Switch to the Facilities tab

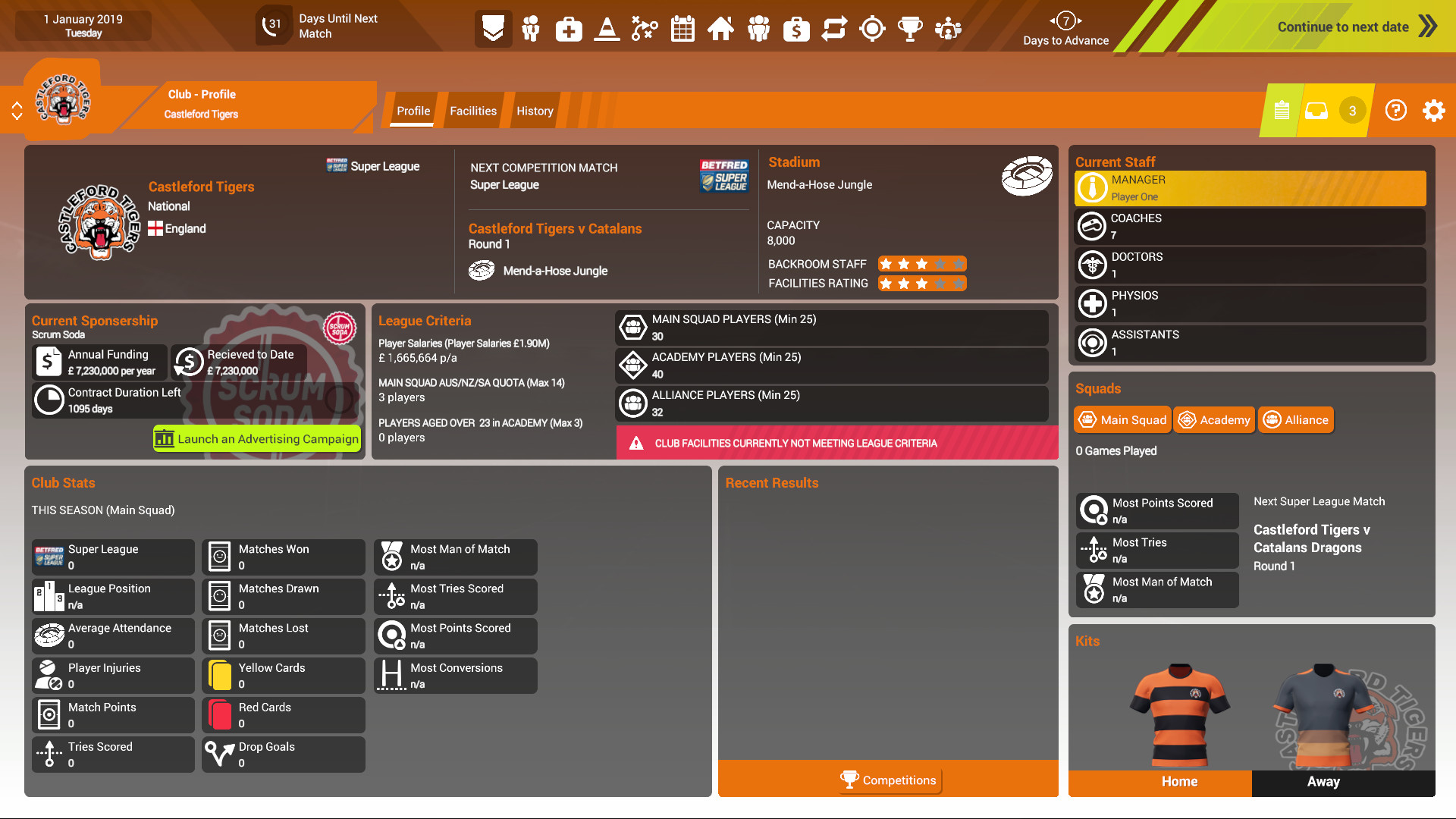(x=472, y=111)
